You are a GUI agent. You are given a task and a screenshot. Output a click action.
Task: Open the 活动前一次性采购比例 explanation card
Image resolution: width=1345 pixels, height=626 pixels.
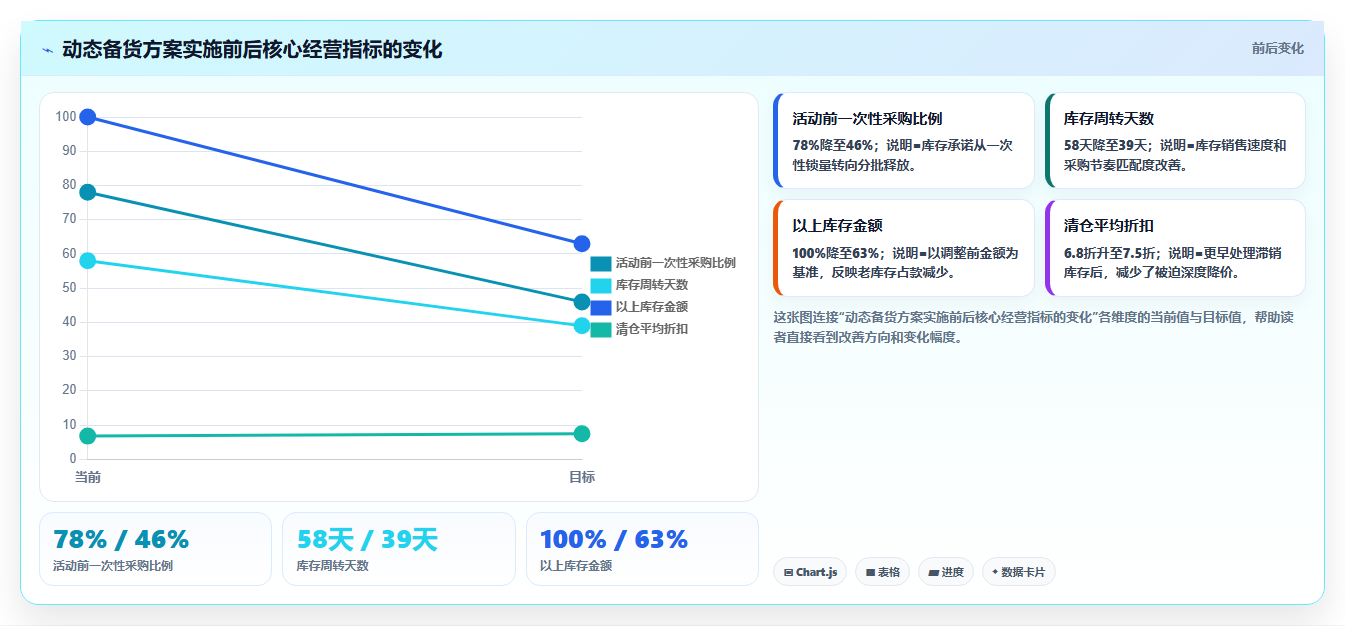pyautogui.click(x=903, y=141)
